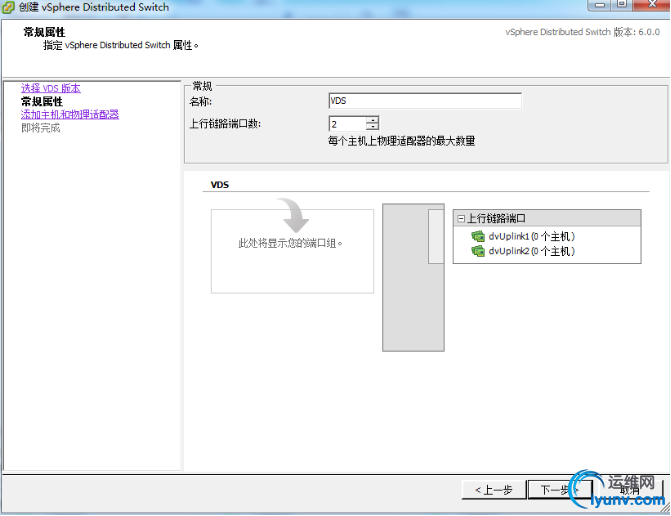This screenshot has width=671, height=516.
Task: Click the 名称 input field containing VDS
Action: [425, 101]
